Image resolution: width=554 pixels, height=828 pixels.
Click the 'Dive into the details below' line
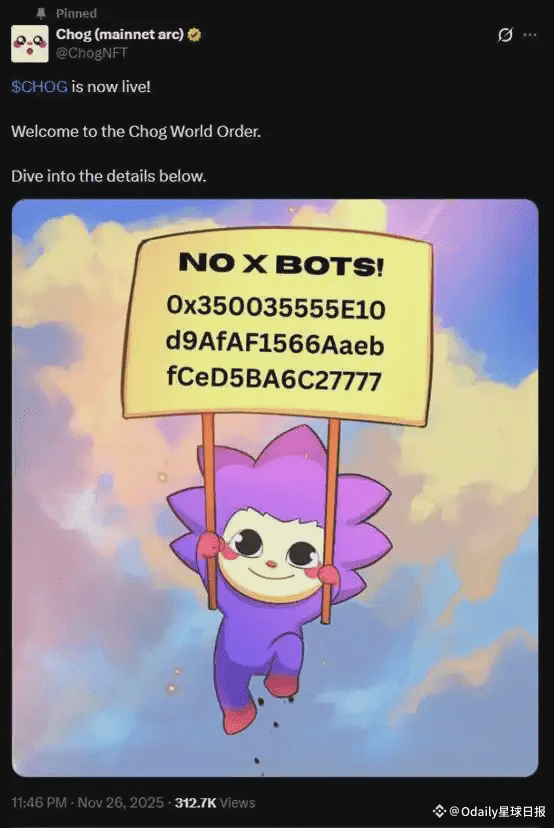(108, 176)
